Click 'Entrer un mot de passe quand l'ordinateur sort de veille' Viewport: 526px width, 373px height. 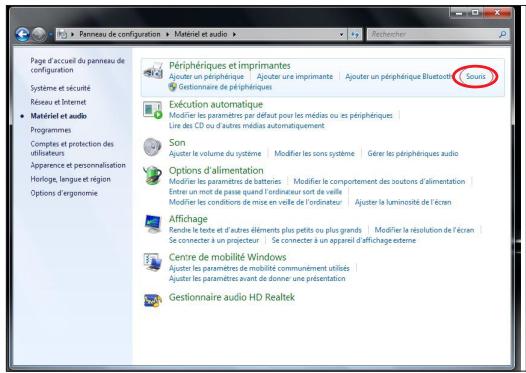(255, 192)
